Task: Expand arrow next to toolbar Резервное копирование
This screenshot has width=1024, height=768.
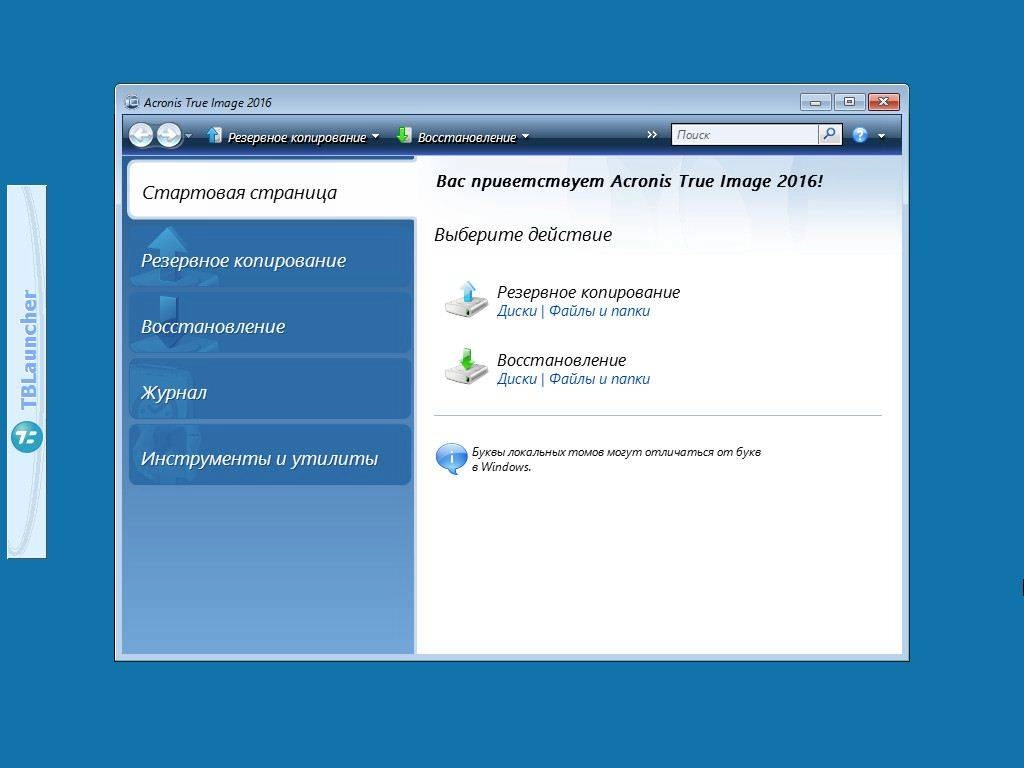Action: coord(375,136)
